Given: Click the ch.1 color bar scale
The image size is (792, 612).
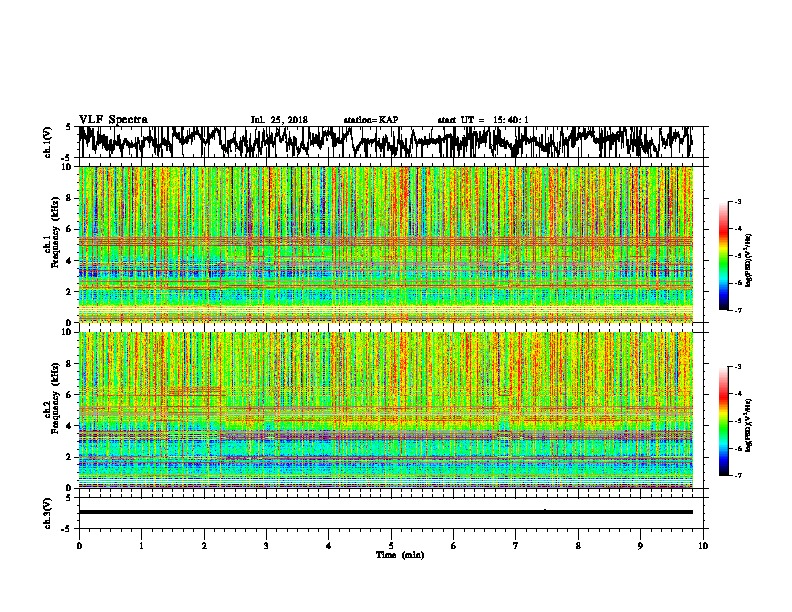Looking at the screenshot, I should click(723, 256).
